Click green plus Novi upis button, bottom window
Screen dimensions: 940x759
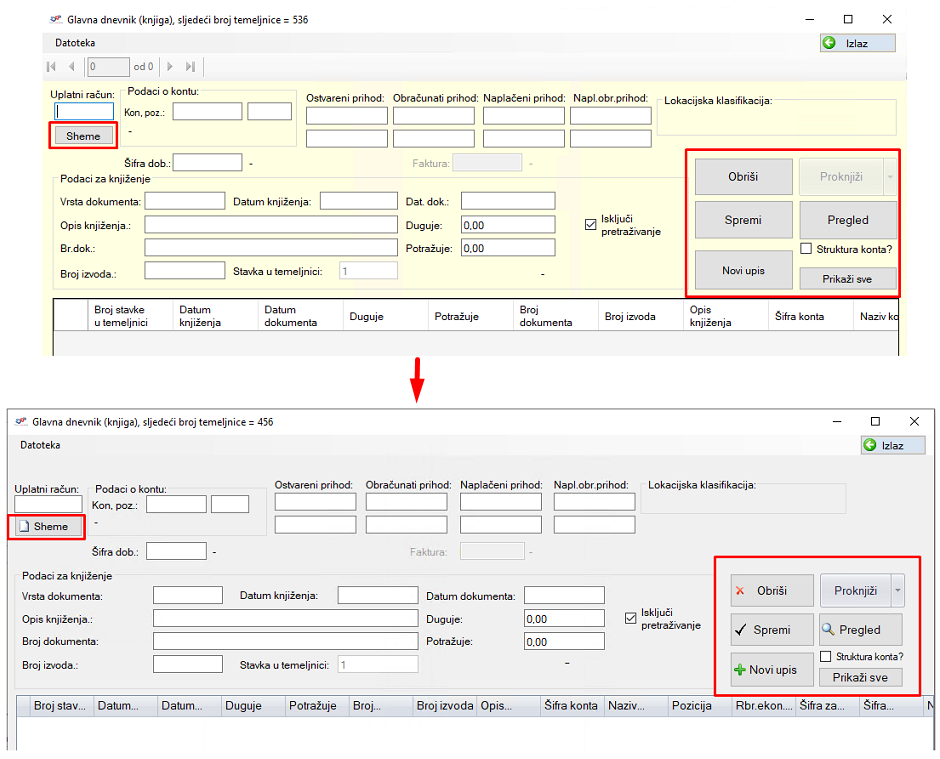[x=771, y=669]
